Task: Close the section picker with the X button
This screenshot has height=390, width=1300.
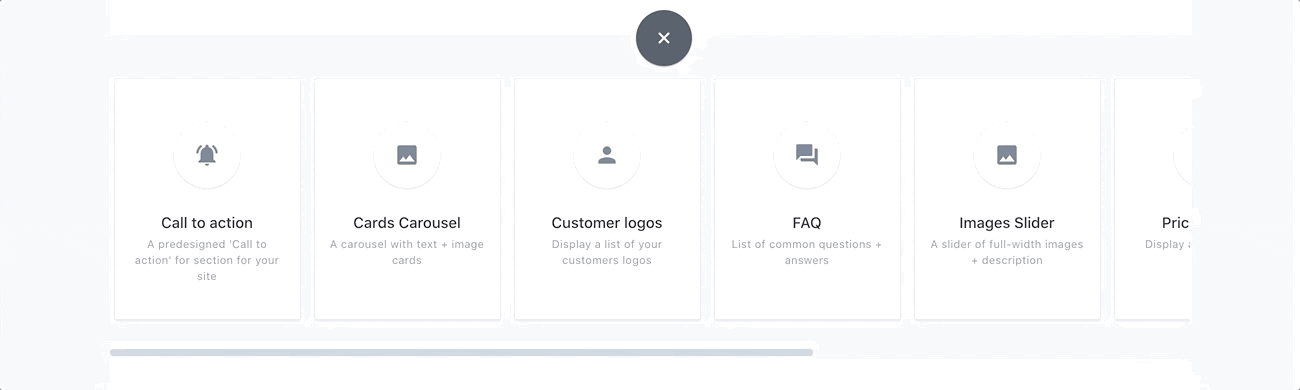Action: pos(664,39)
